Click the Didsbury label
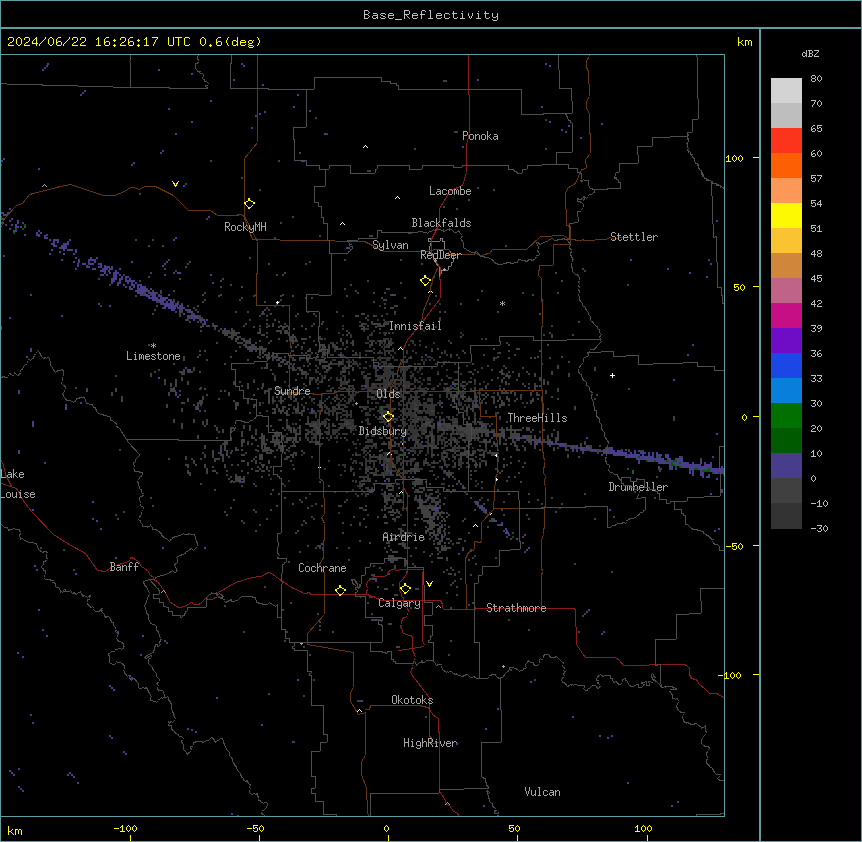 (383, 431)
